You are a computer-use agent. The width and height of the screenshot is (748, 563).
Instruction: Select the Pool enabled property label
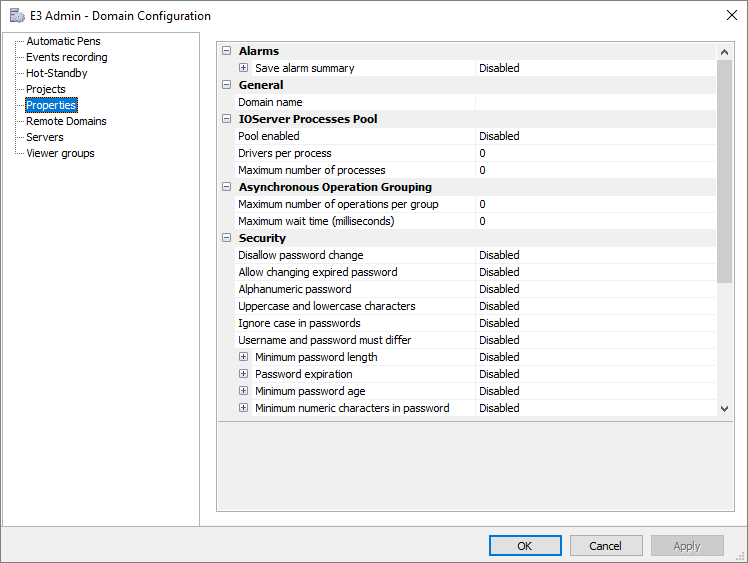point(269,136)
